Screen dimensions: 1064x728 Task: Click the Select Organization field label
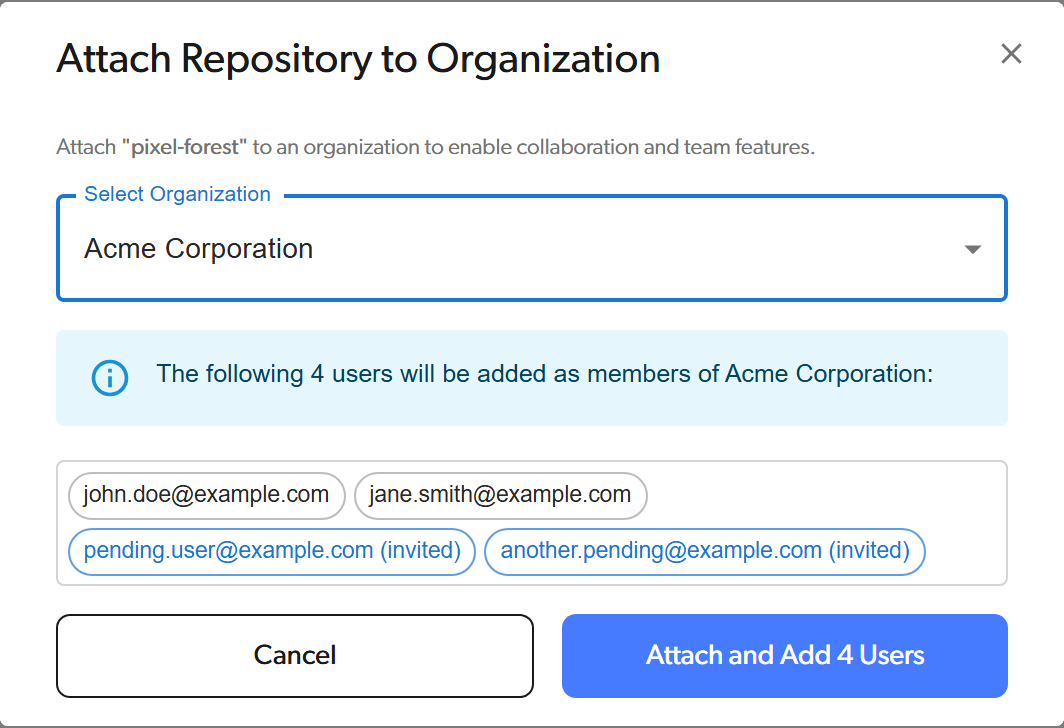177,194
